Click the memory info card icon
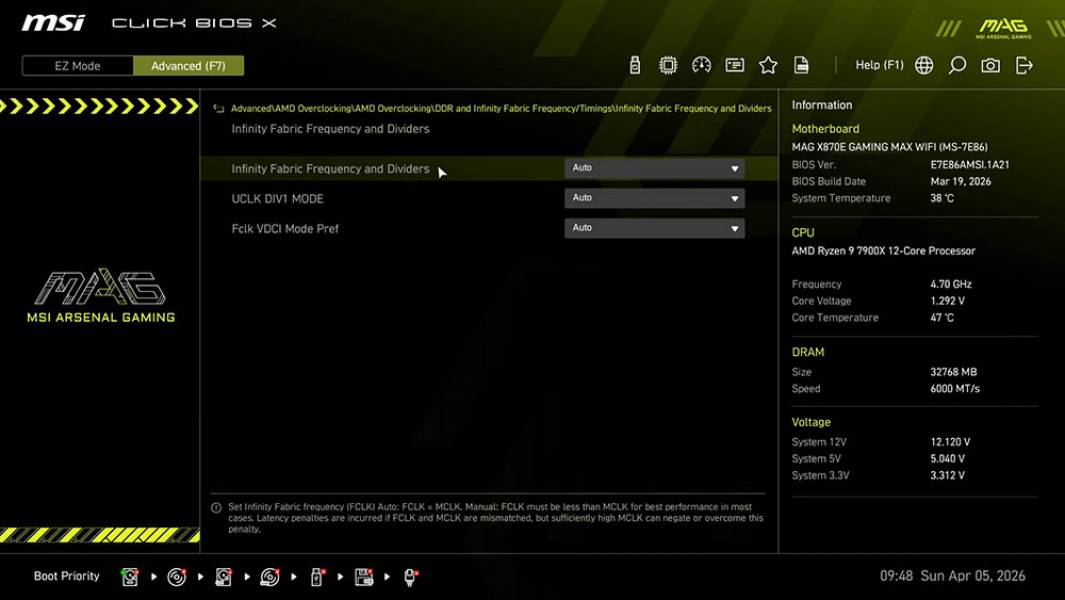This screenshot has width=1065, height=600. tap(734, 64)
